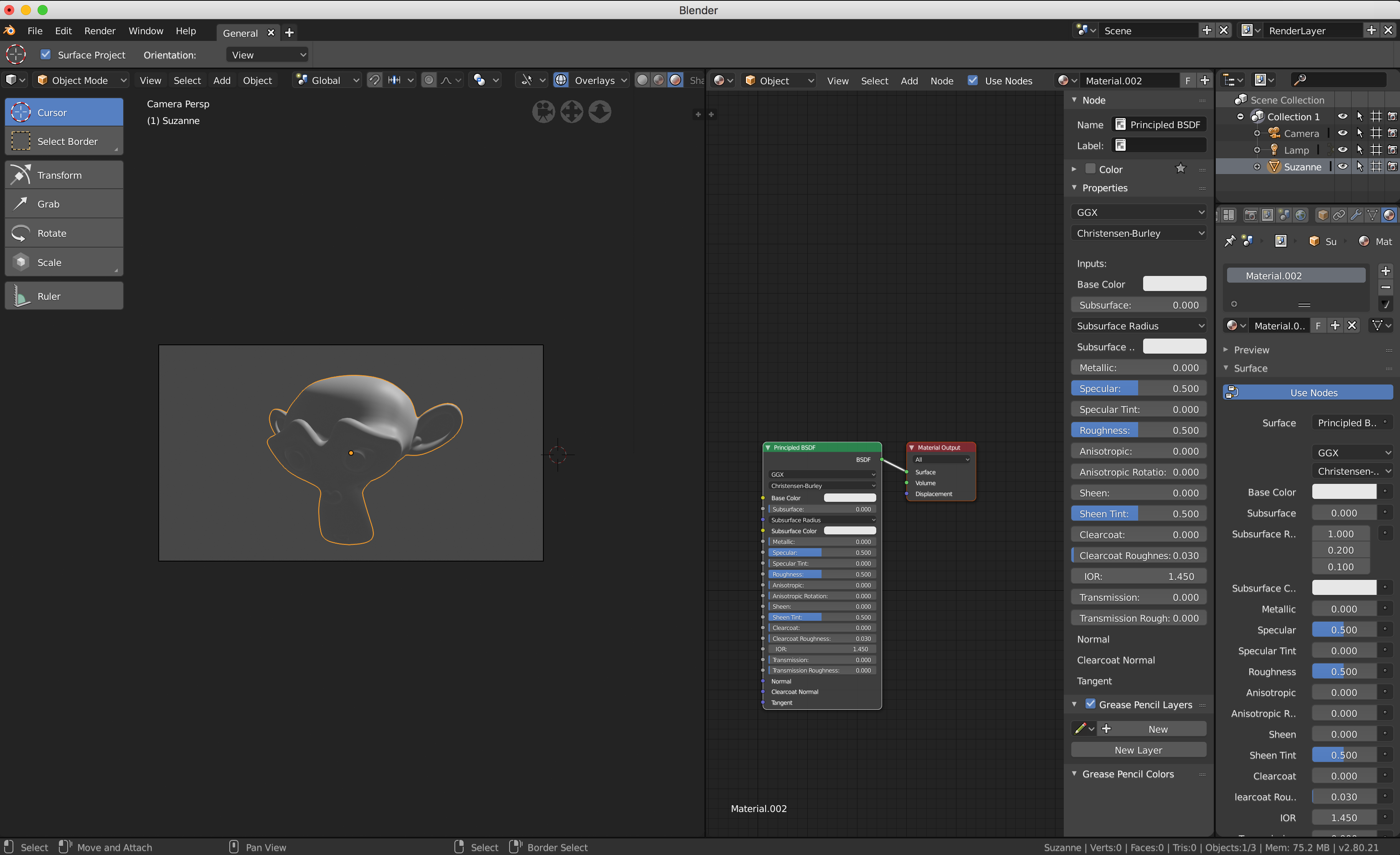
Task: Open the Material properties tab icon
Action: 1389,215
